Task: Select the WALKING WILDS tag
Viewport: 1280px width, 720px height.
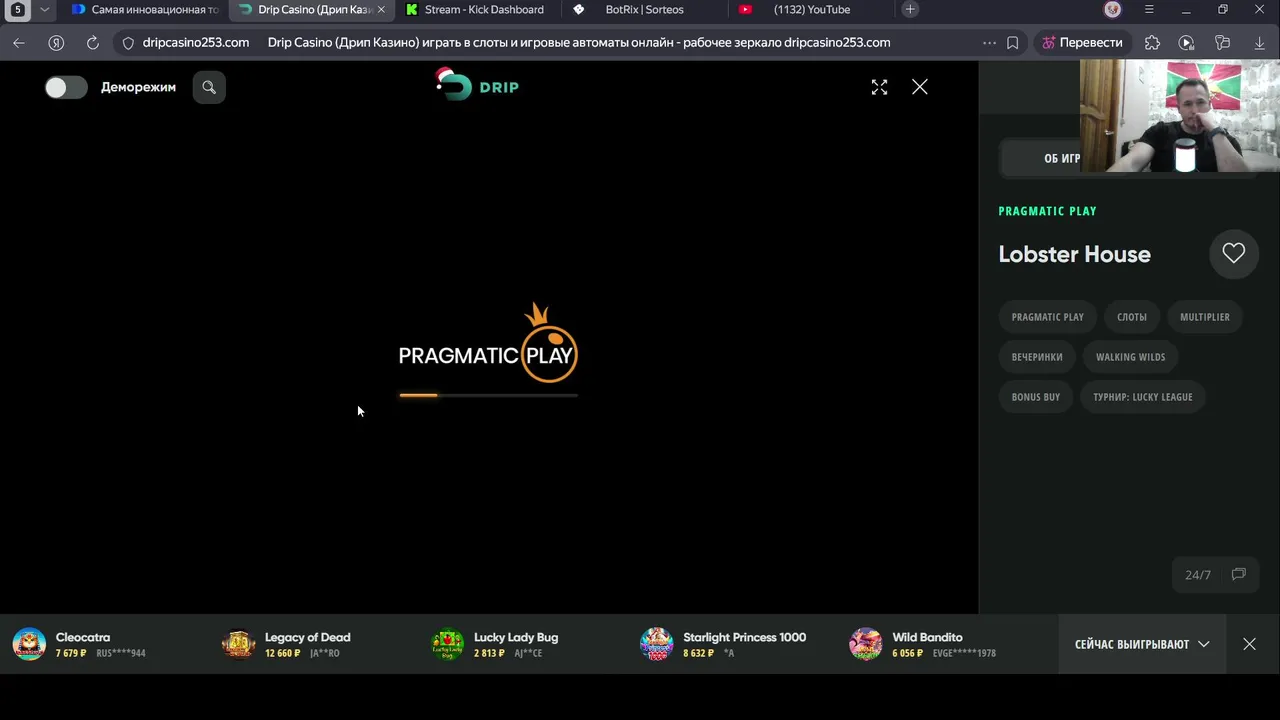Action: click(1130, 357)
